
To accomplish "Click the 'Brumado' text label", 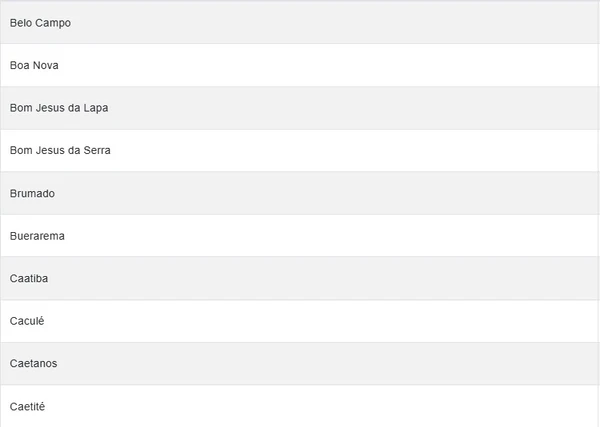I will click(32, 193).
